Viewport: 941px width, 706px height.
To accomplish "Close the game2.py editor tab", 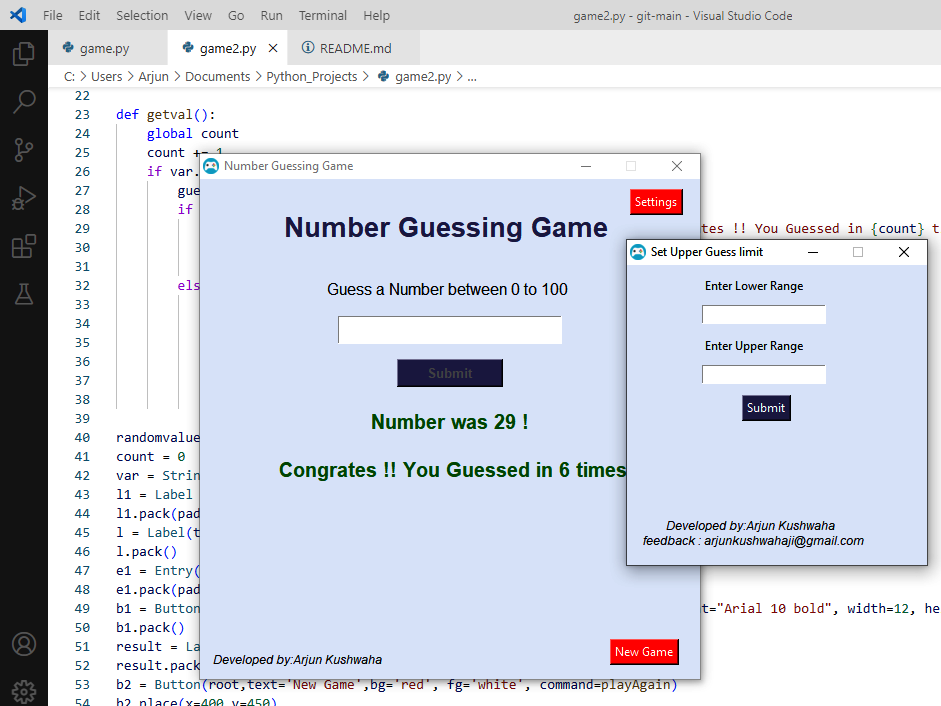I will (x=273, y=48).
